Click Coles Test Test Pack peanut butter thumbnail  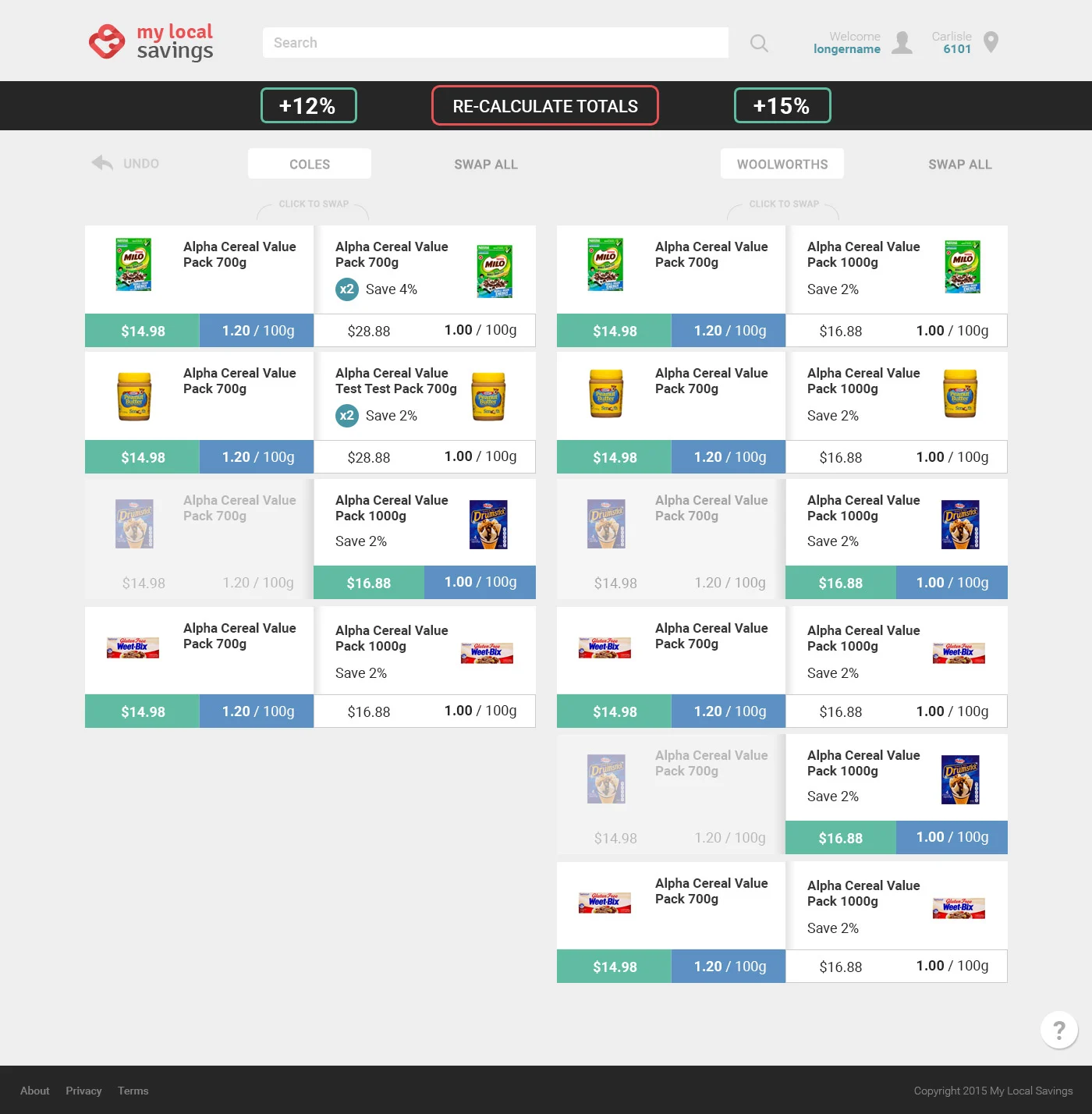(488, 396)
